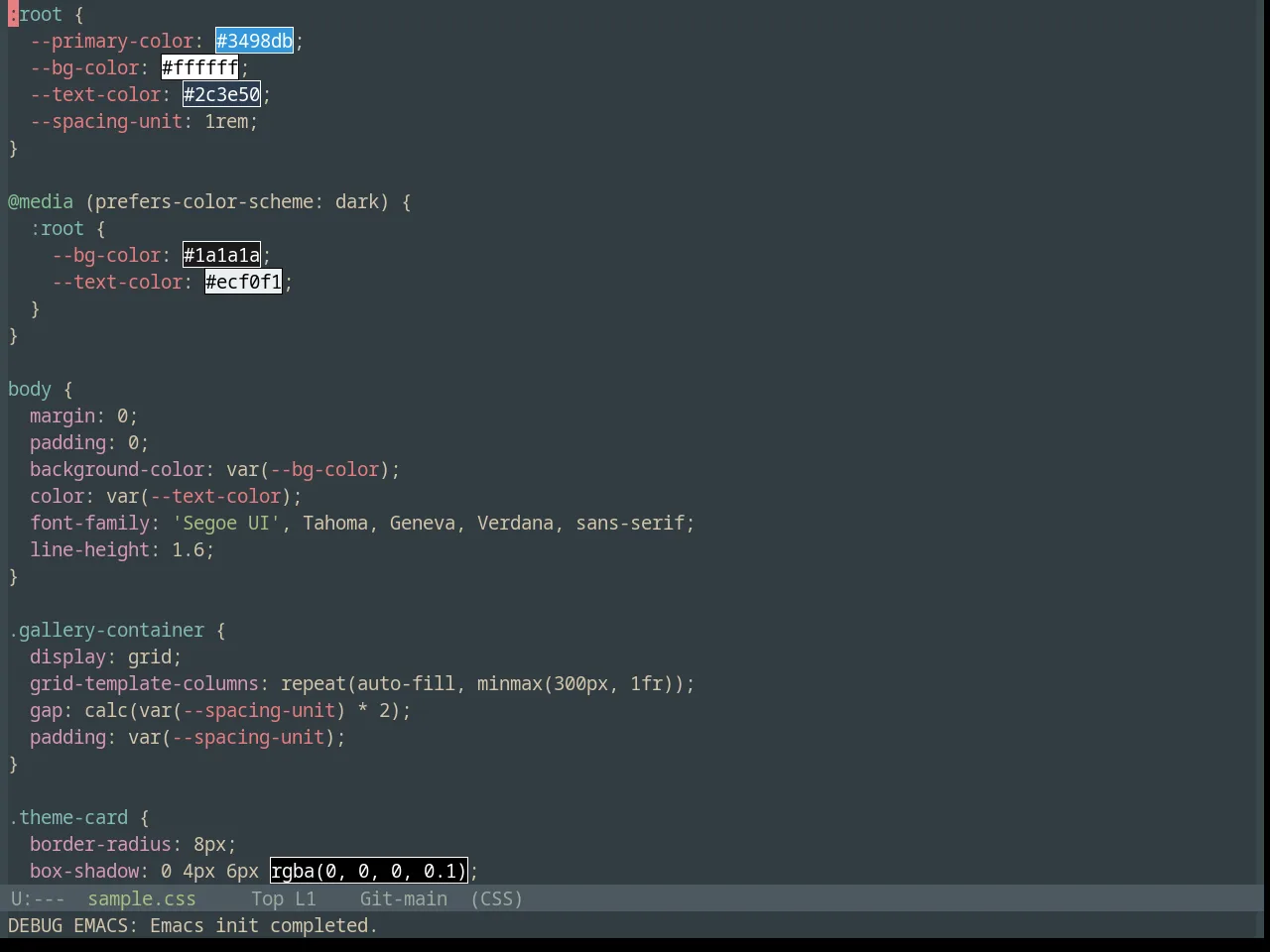Viewport: 1270px width, 952px height.
Task: Click the nested ':root' inside the media query
Action: point(57,228)
